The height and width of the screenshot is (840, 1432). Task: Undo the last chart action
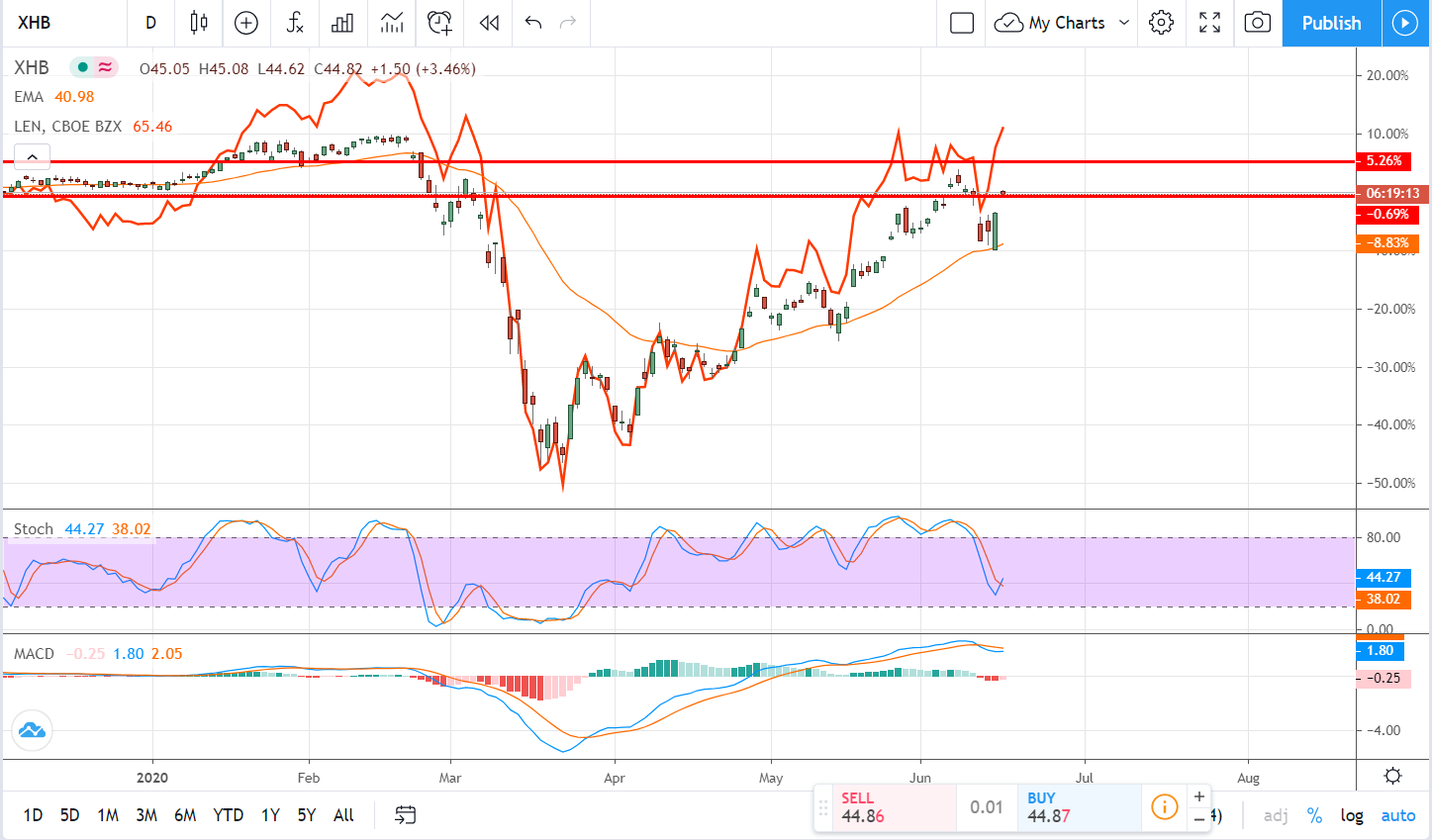point(533,23)
